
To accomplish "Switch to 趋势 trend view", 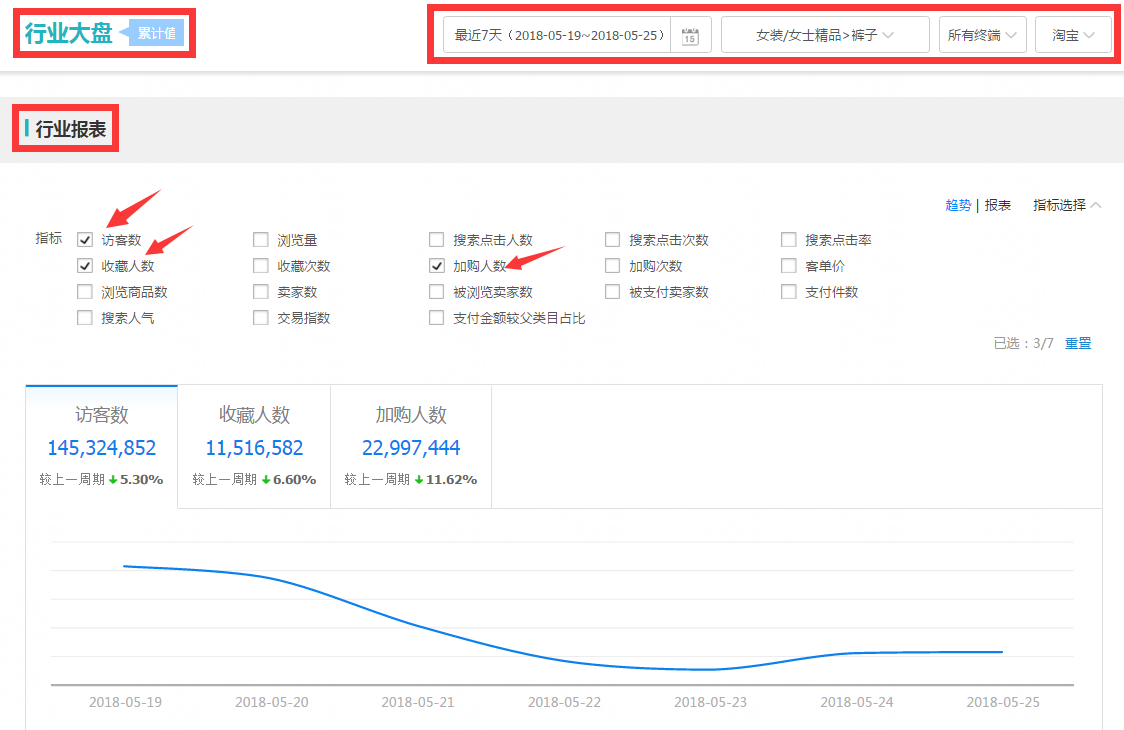I will pos(958,205).
